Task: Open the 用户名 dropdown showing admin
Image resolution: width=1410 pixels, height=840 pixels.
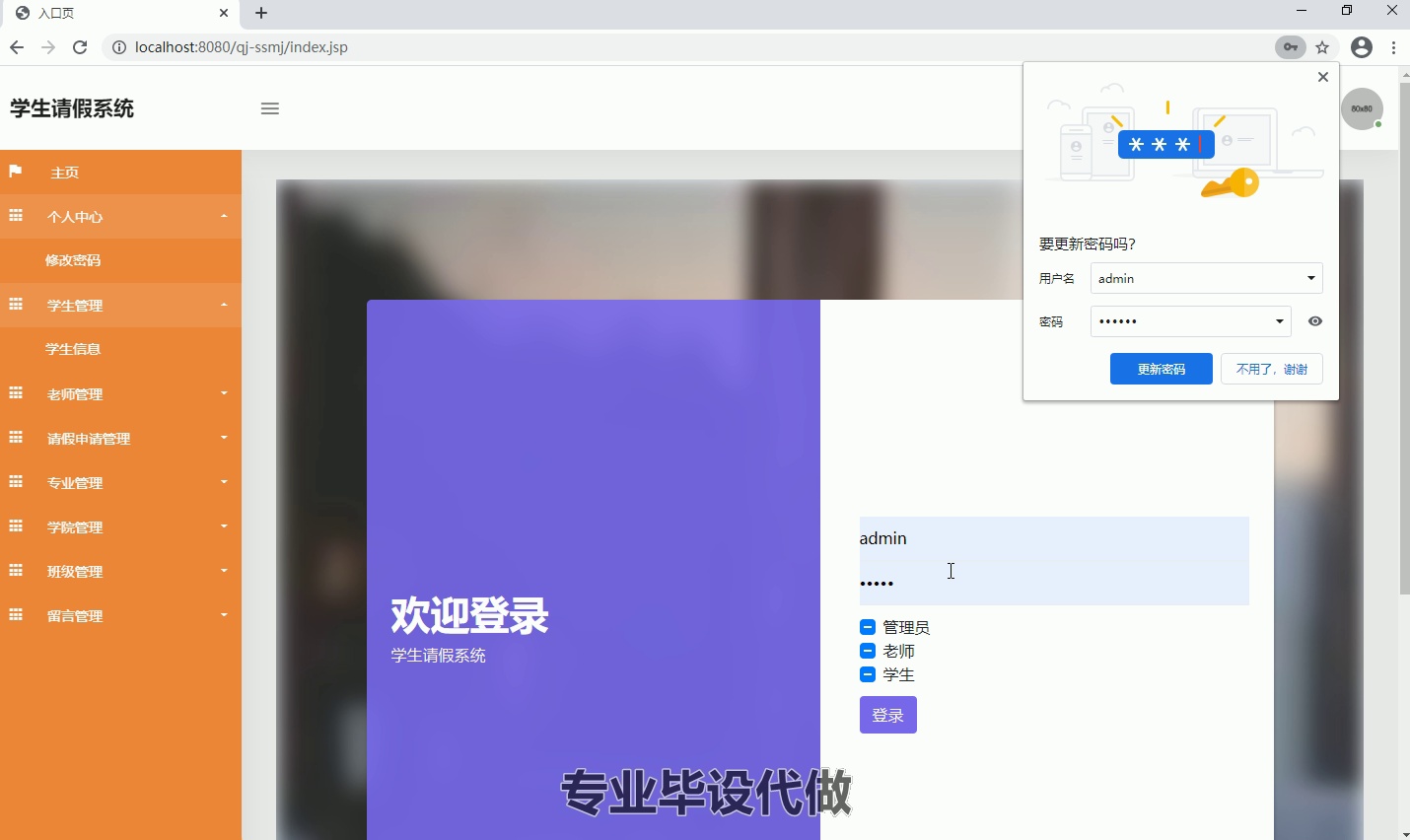Action: point(1207,278)
